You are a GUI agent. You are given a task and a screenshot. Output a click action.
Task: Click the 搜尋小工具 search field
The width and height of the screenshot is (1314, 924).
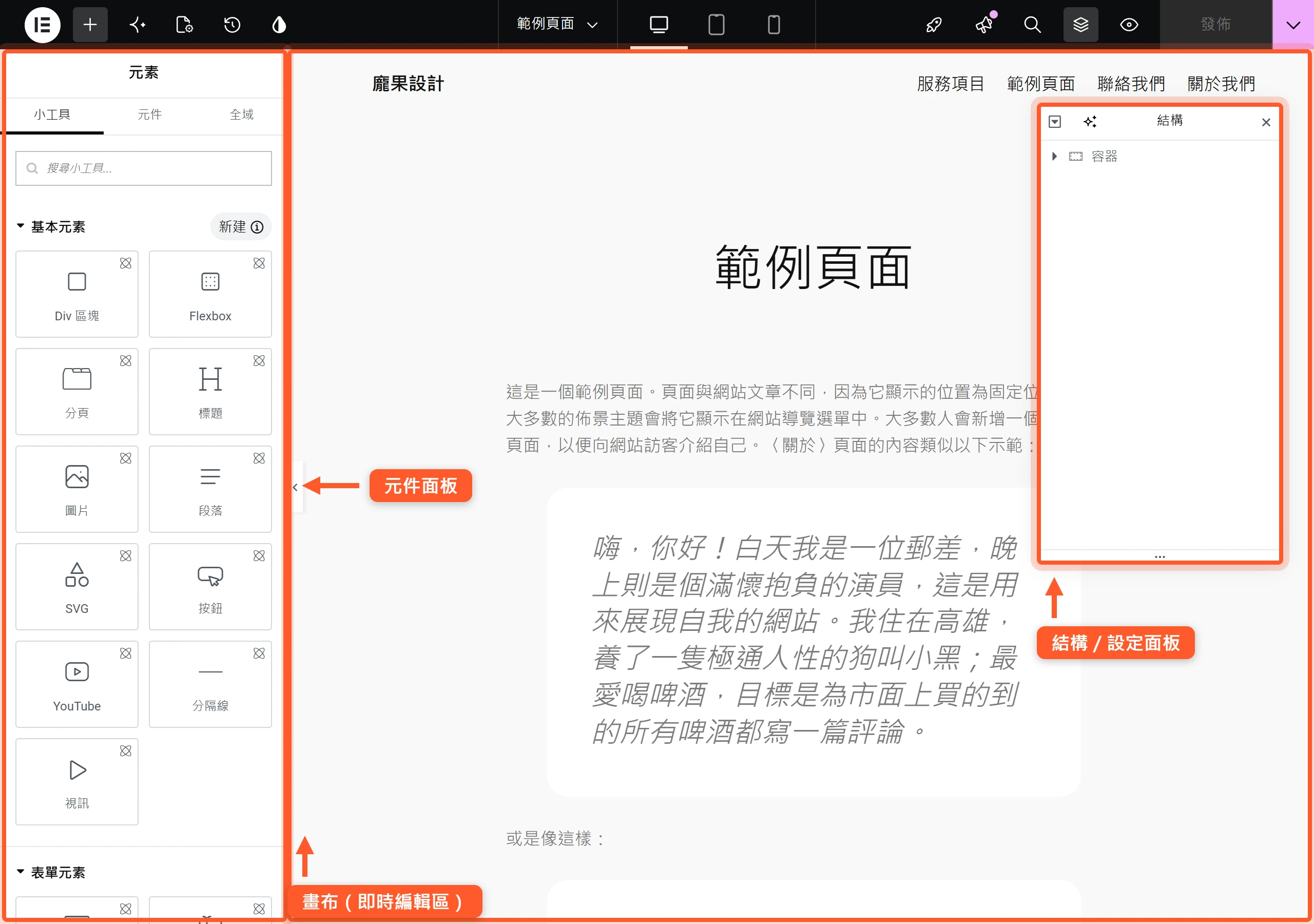(x=144, y=168)
